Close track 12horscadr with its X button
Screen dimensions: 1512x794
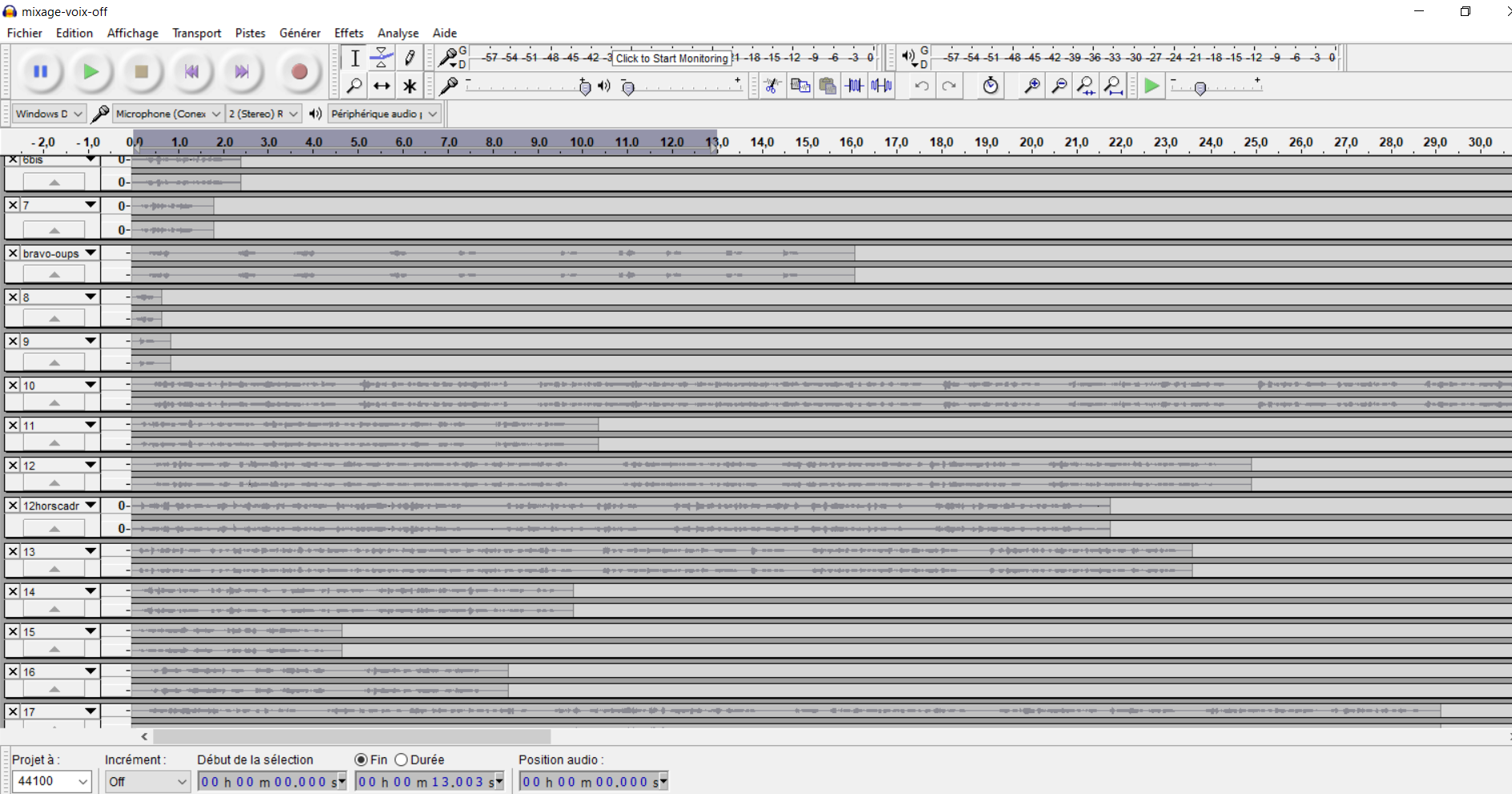13,506
